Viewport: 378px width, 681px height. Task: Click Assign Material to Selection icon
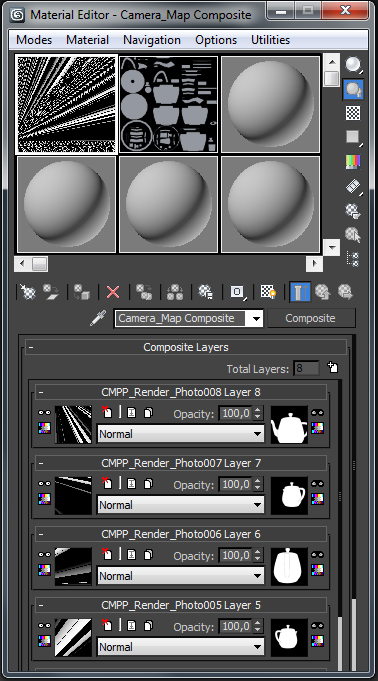coord(82,291)
